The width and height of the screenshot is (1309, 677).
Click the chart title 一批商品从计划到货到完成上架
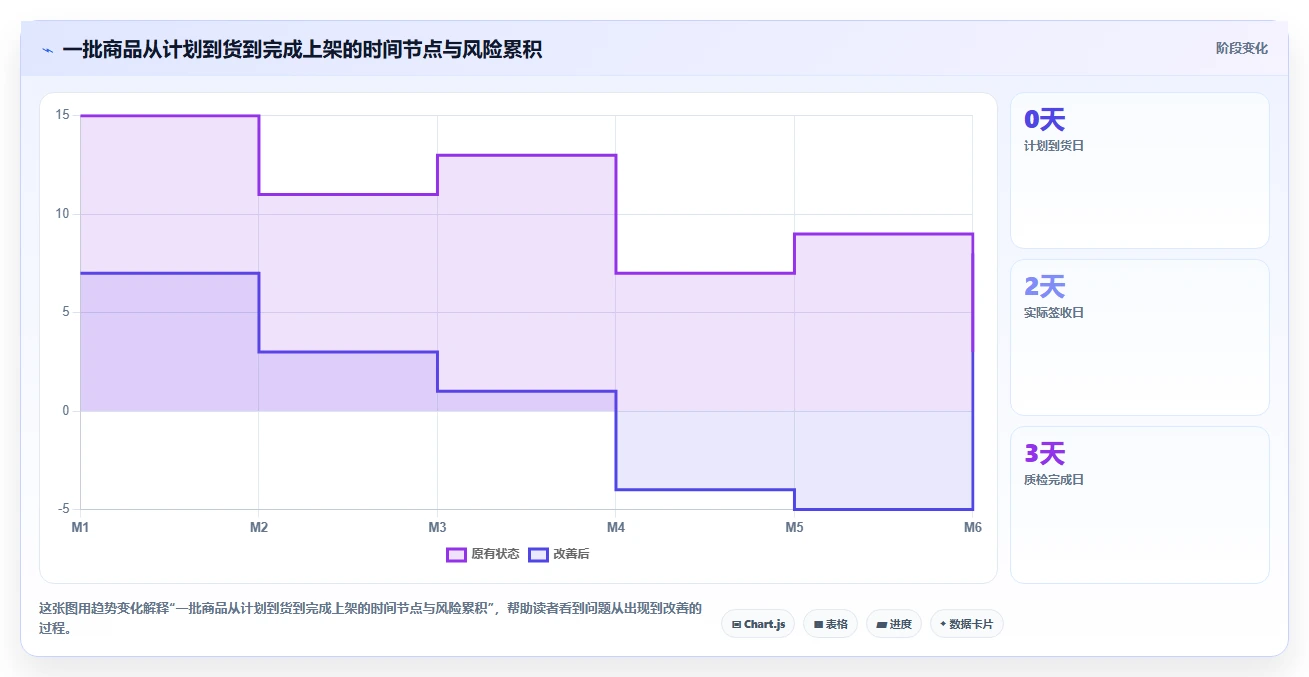pos(302,49)
